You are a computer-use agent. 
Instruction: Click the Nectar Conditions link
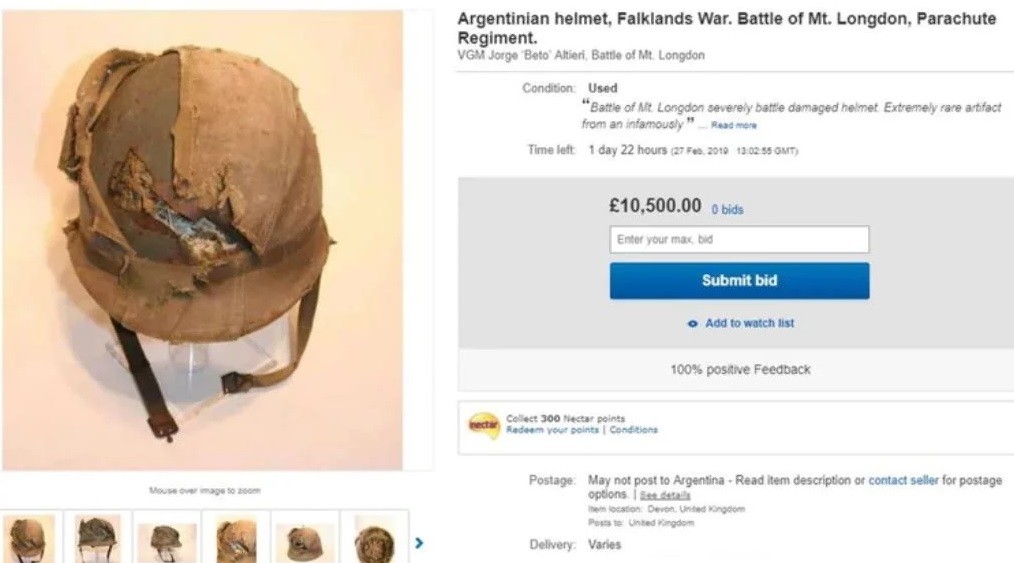coord(633,430)
